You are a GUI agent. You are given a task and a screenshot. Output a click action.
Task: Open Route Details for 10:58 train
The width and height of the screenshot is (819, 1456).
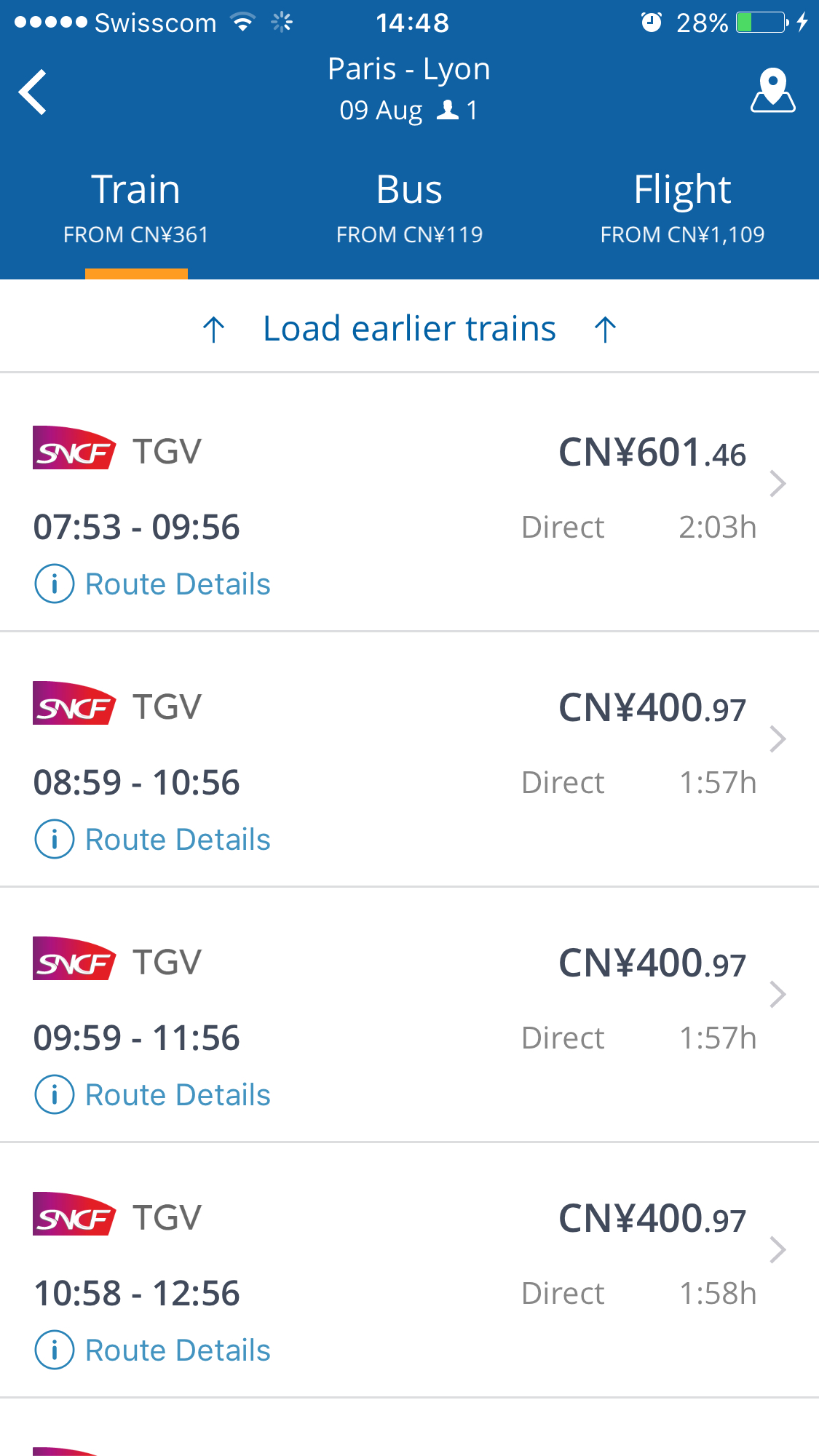point(178,1350)
